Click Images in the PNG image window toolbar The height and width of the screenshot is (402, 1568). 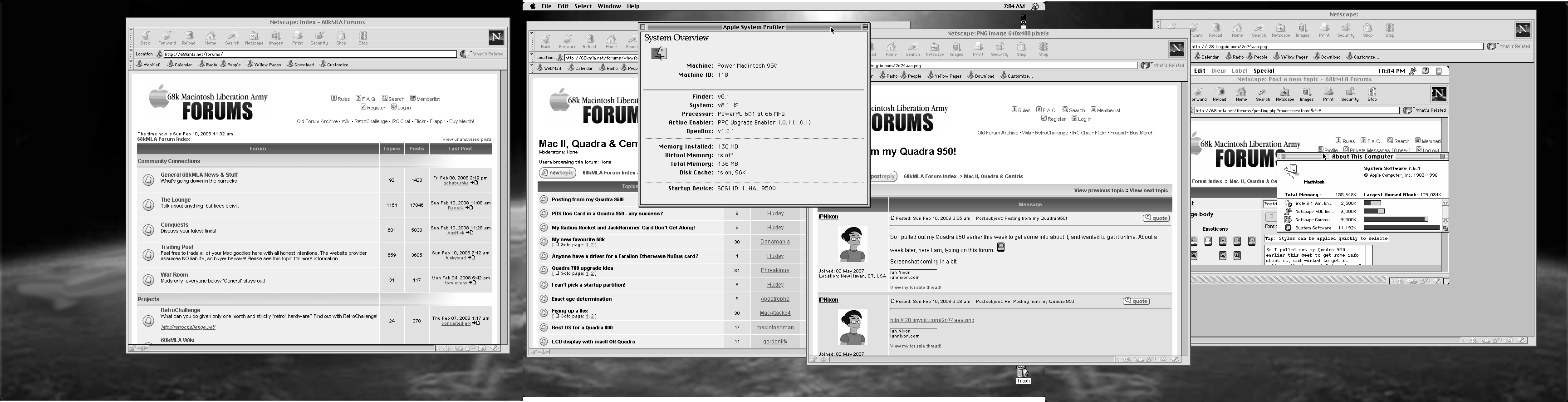[956, 50]
